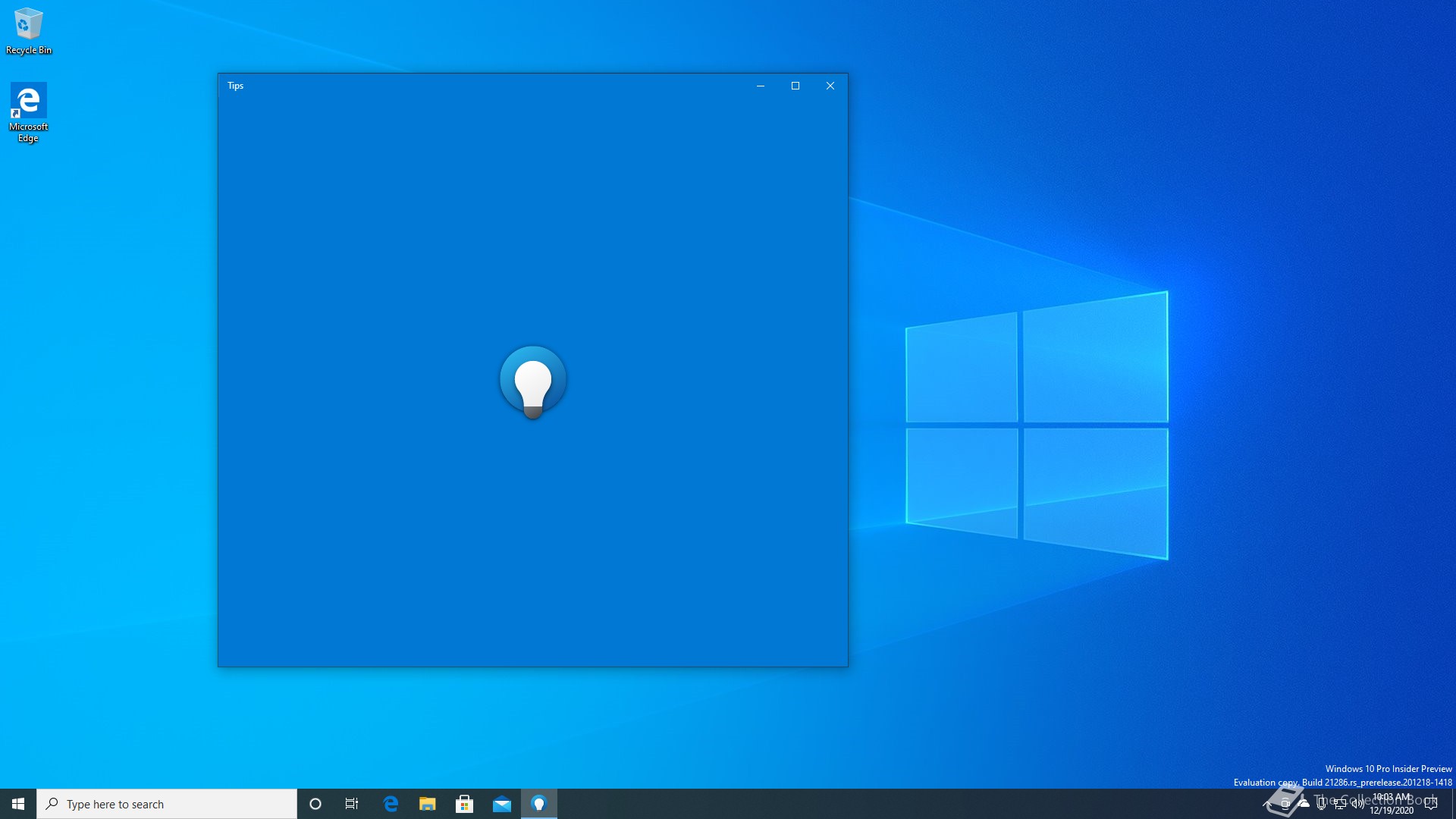1456x819 pixels.
Task: Open File Explorer from the taskbar
Action: [x=428, y=804]
